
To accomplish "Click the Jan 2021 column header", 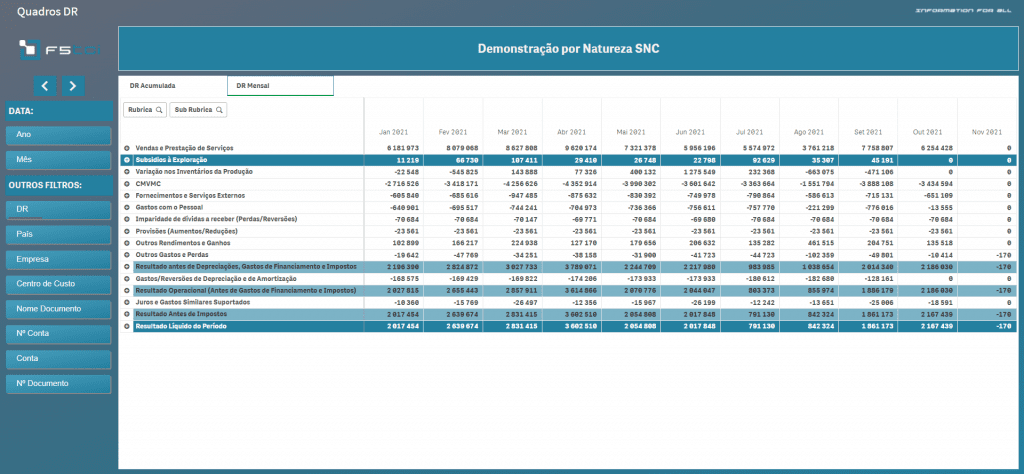I will (393, 132).
